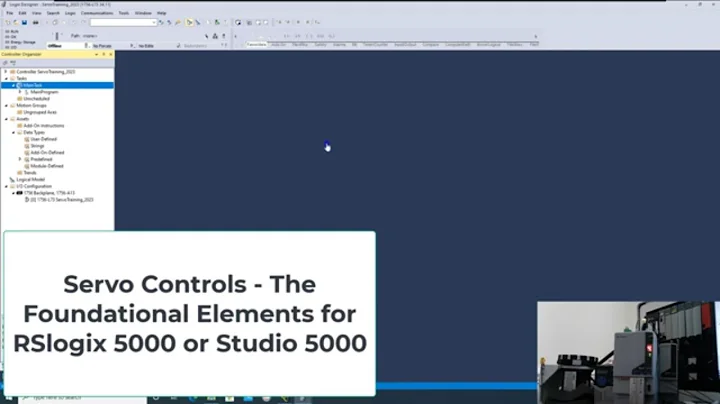Expand Controller ServoTraining_2023 node
Image resolution: width=720 pixels, height=404 pixels.
6,72
